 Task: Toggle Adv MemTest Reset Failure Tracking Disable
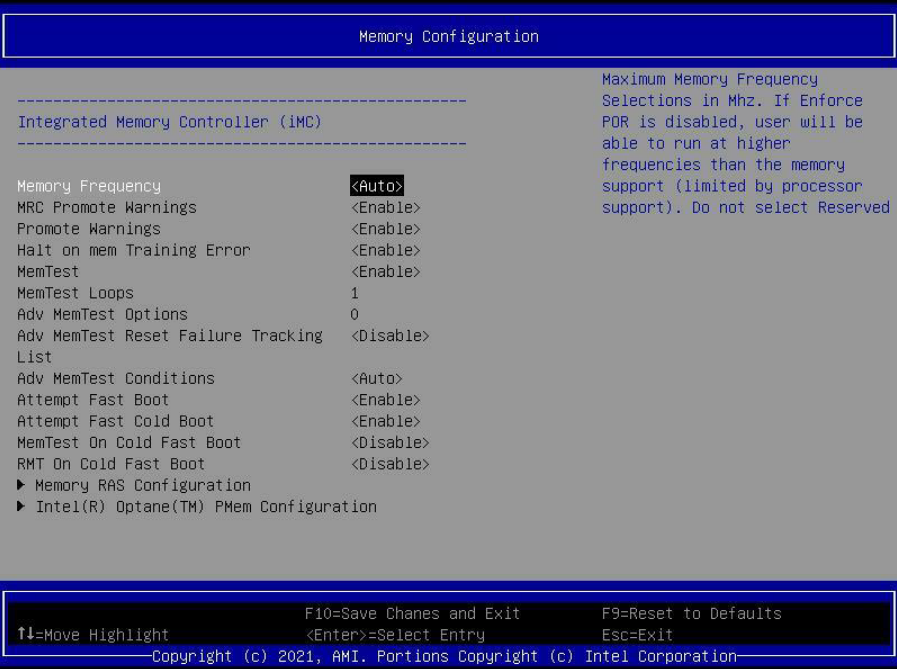[390, 336]
